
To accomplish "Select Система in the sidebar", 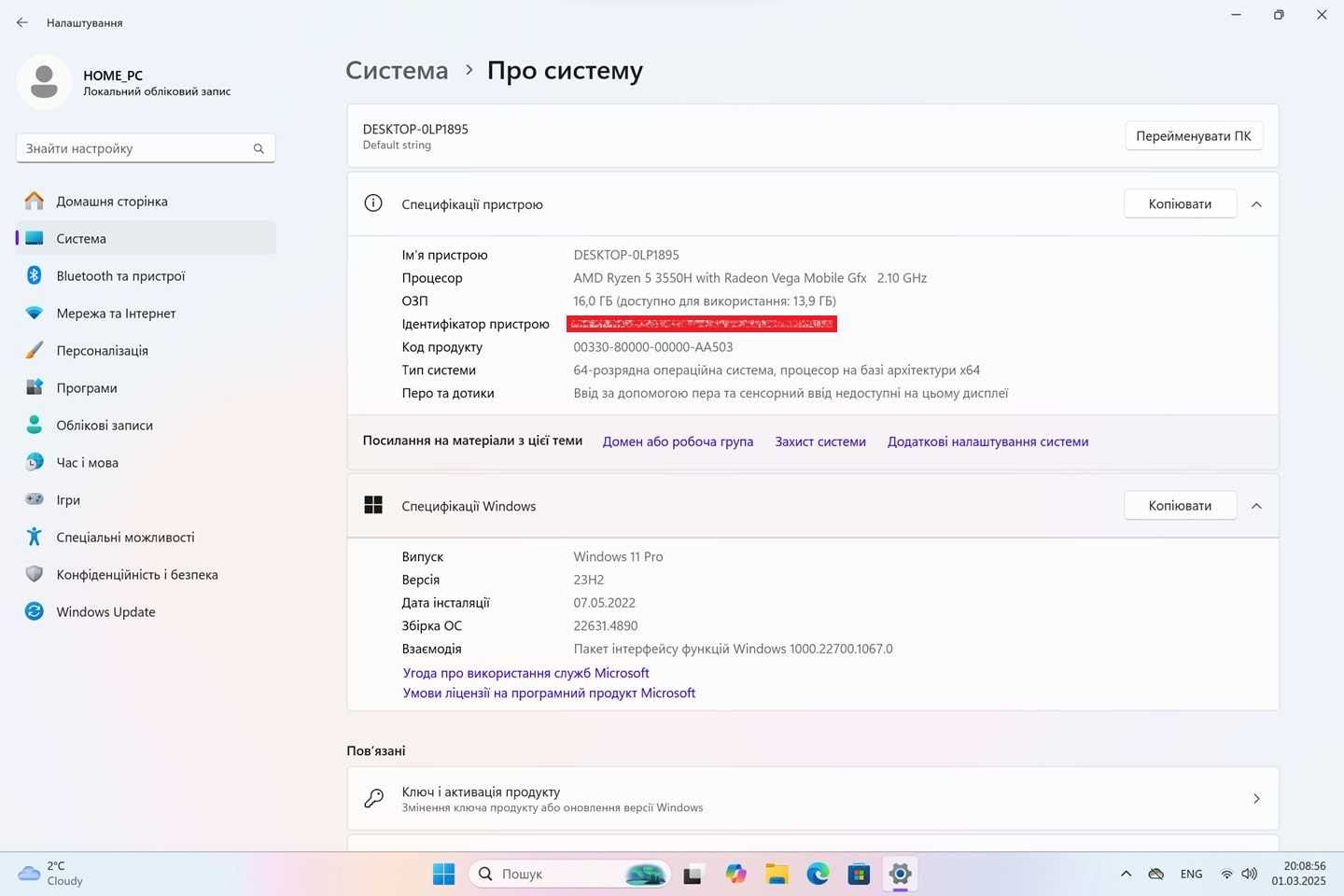I will click(x=147, y=238).
